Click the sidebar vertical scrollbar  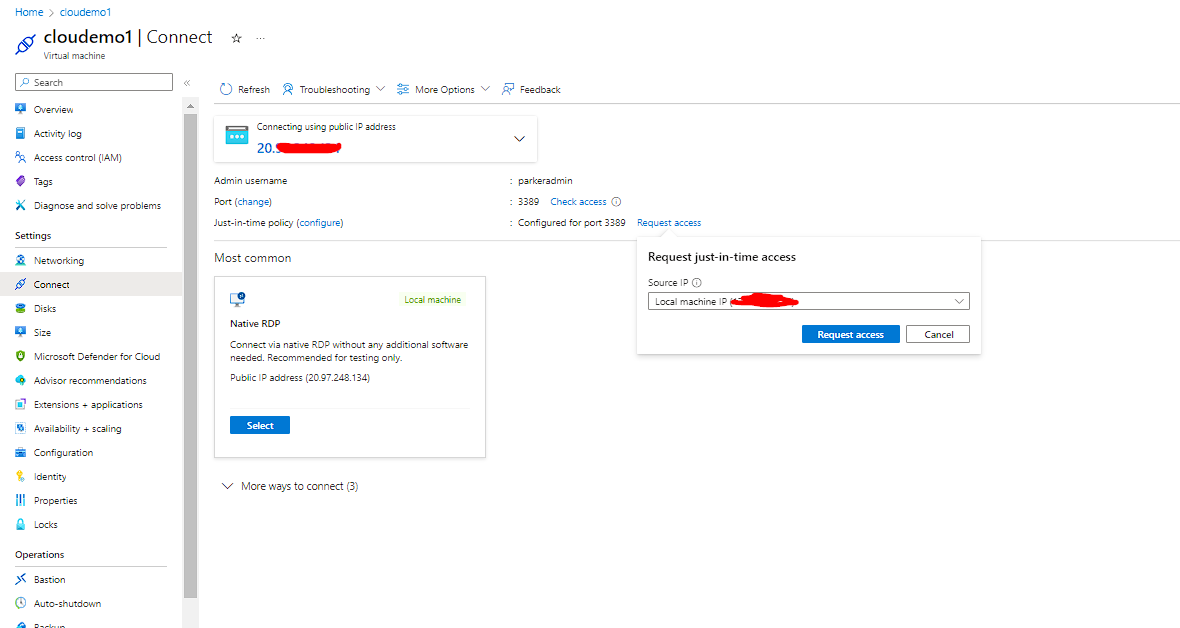[x=190, y=354]
